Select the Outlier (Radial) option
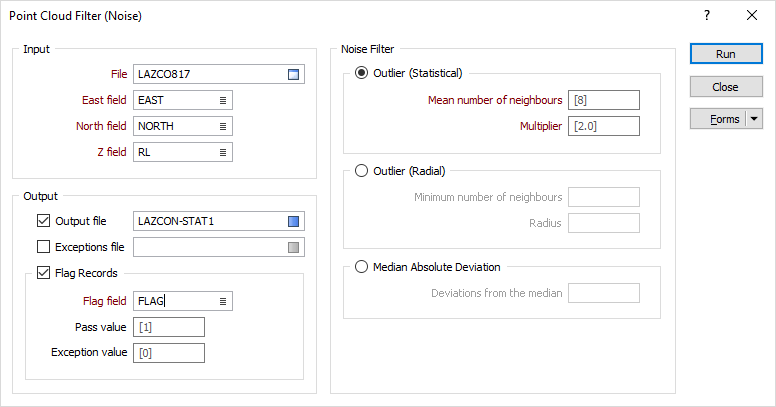 (x=361, y=171)
